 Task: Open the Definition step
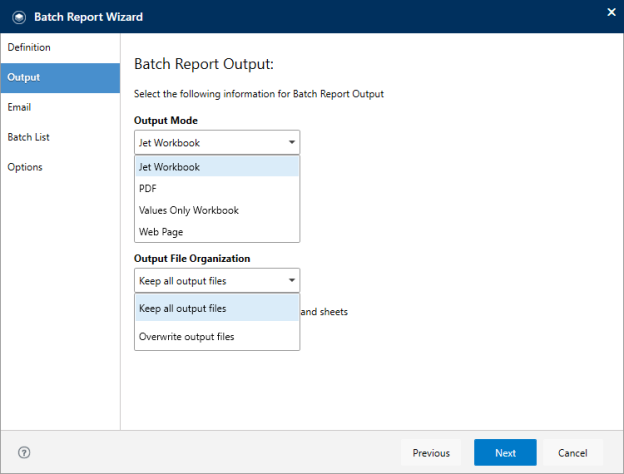click(x=60, y=47)
